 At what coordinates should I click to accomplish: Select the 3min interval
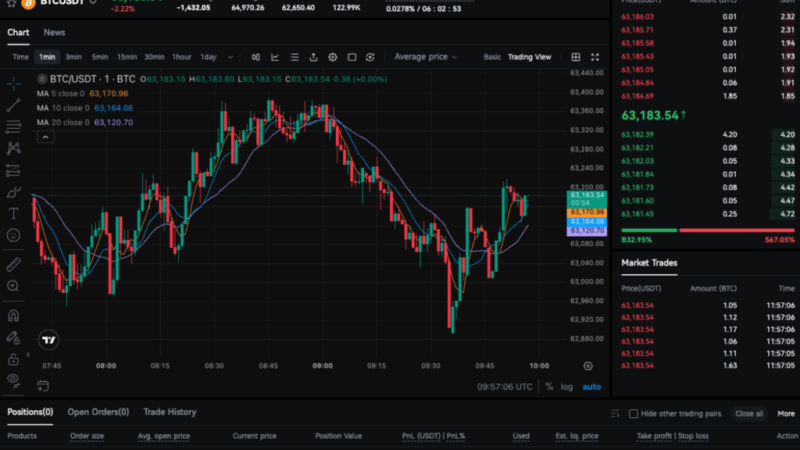click(73, 57)
